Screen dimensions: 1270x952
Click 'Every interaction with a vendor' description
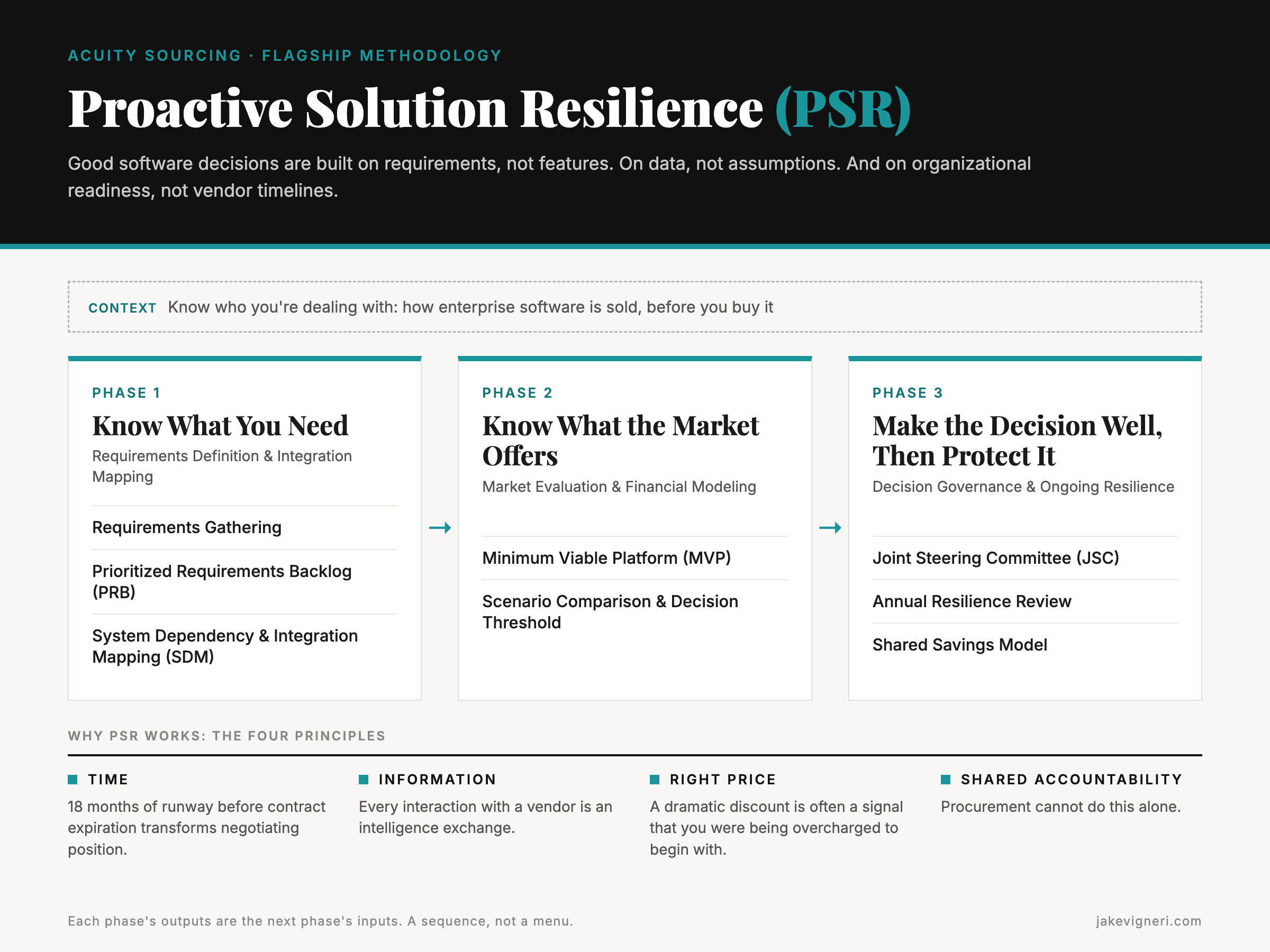(485, 817)
